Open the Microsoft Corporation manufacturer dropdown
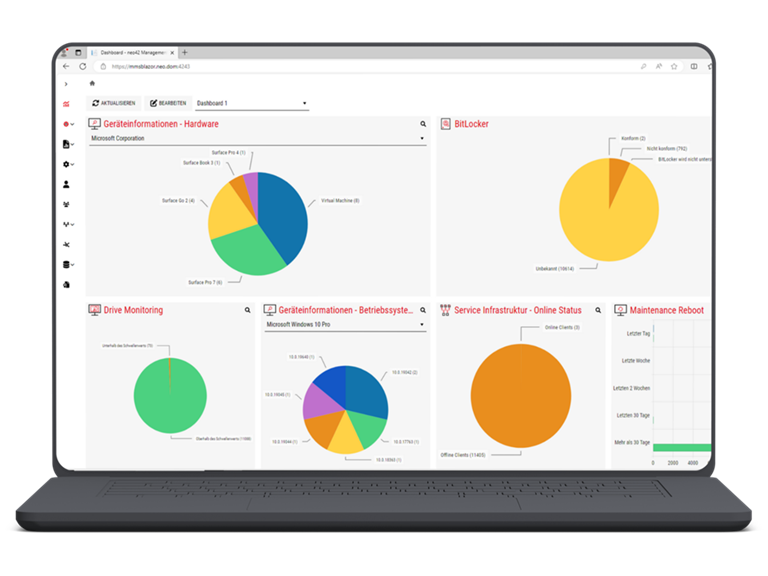The height and width of the screenshot is (576, 768). (x=258, y=139)
